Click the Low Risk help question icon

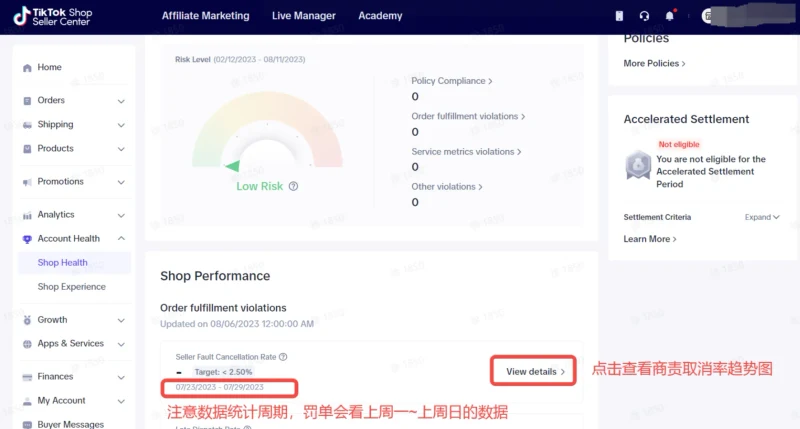coord(293,186)
